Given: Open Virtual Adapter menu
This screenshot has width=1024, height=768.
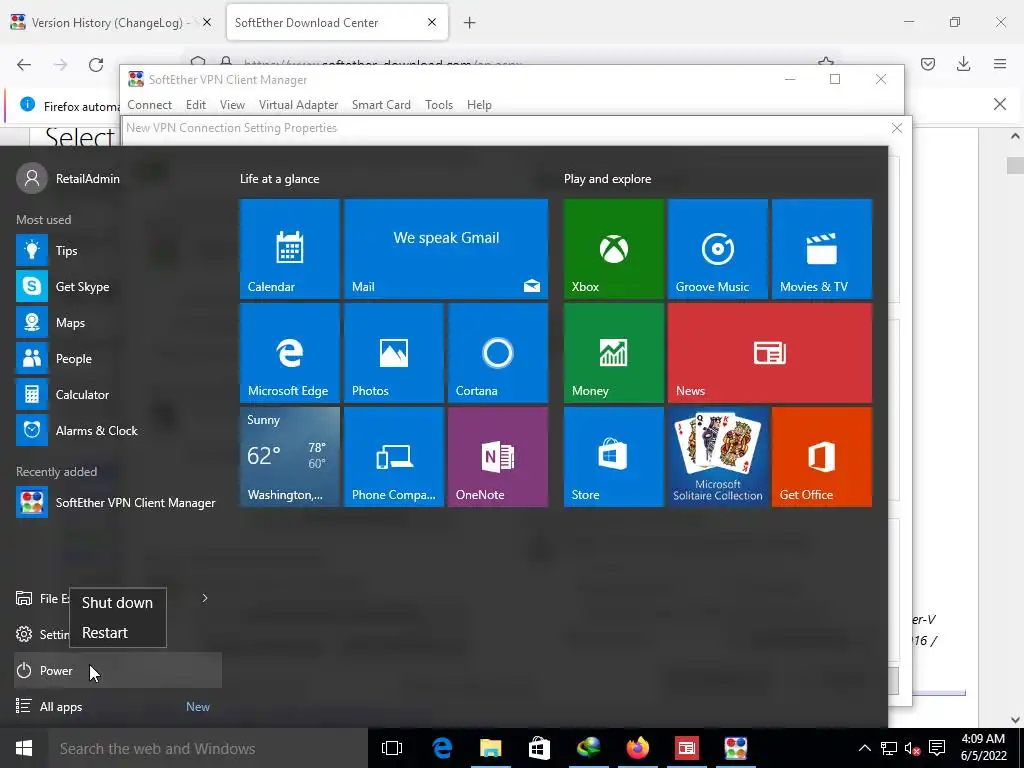Looking at the screenshot, I should coord(298,104).
